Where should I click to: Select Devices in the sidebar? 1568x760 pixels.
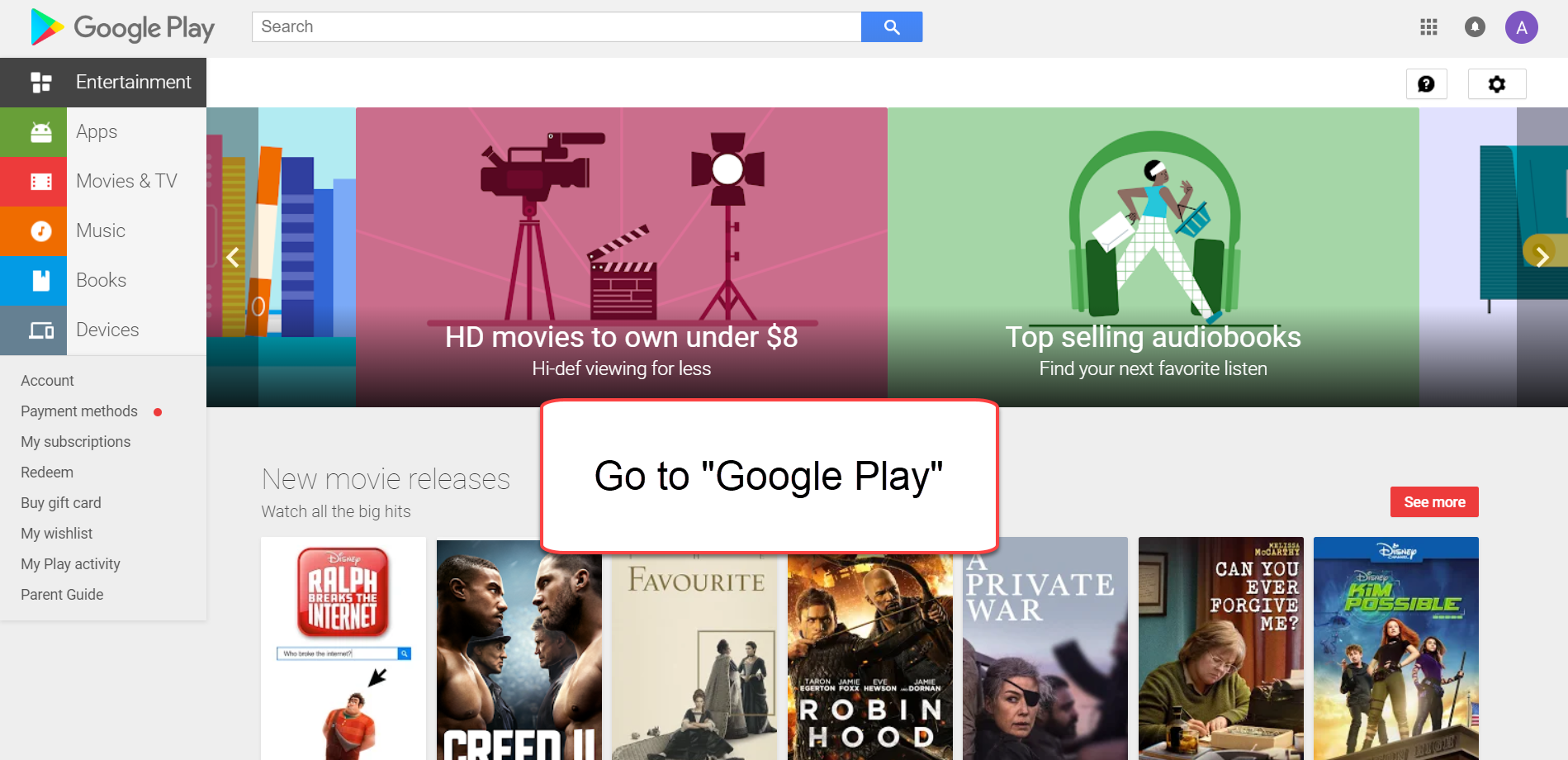[x=107, y=330]
